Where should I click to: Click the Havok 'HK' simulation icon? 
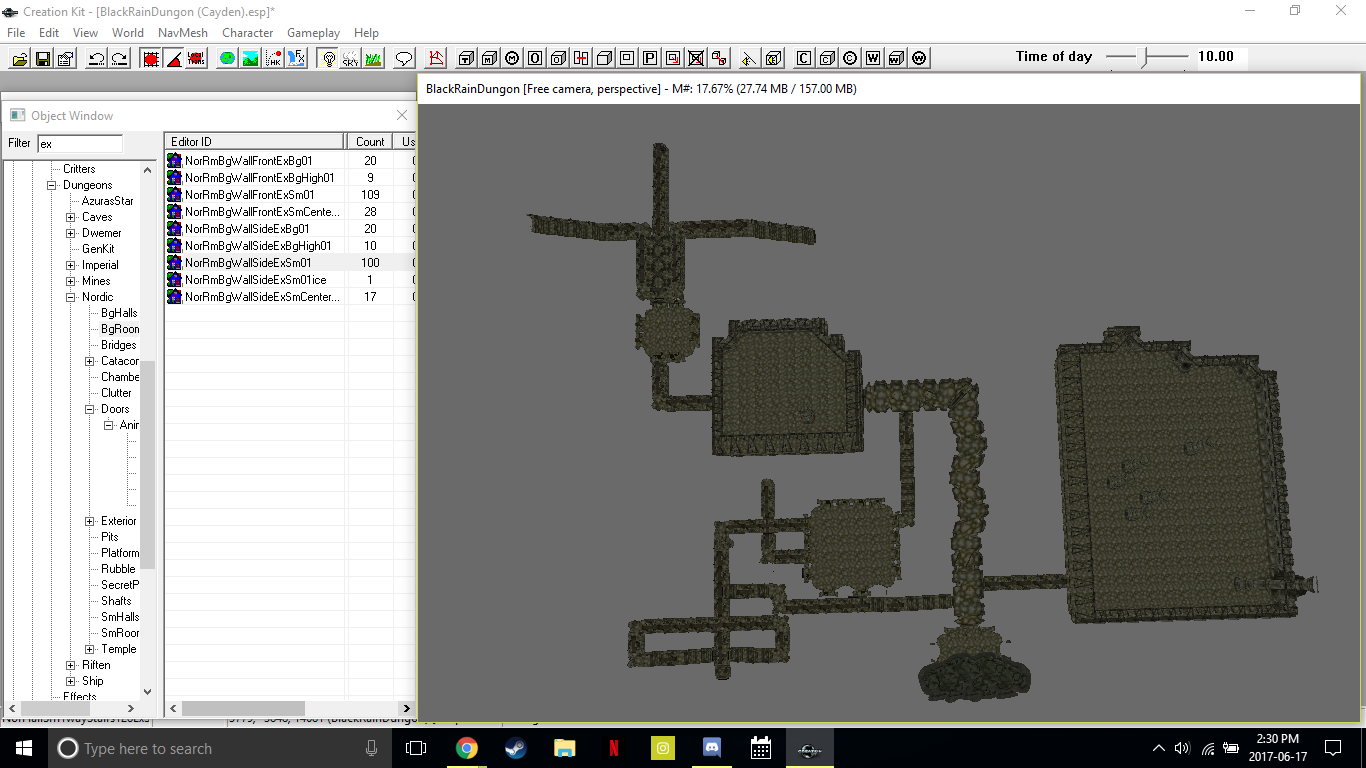(x=272, y=59)
